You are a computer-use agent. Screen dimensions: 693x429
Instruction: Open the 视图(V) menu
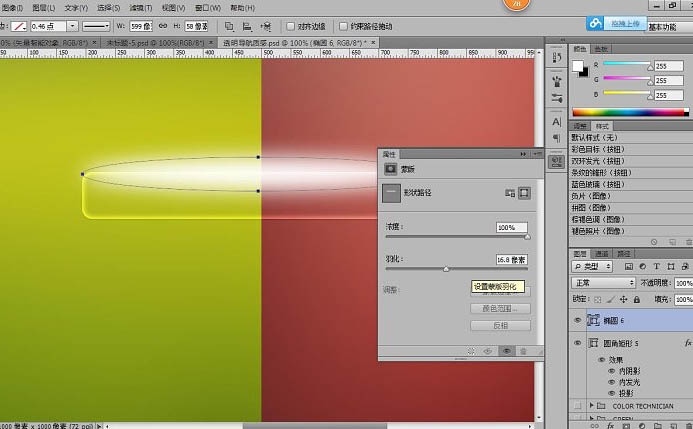(x=173, y=8)
